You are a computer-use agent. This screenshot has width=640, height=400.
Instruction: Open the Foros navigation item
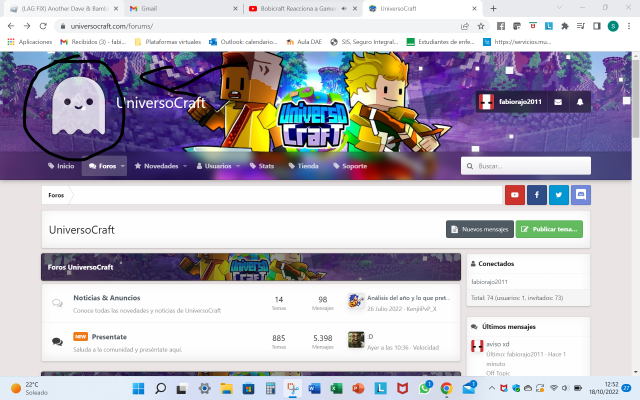click(x=103, y=166)
